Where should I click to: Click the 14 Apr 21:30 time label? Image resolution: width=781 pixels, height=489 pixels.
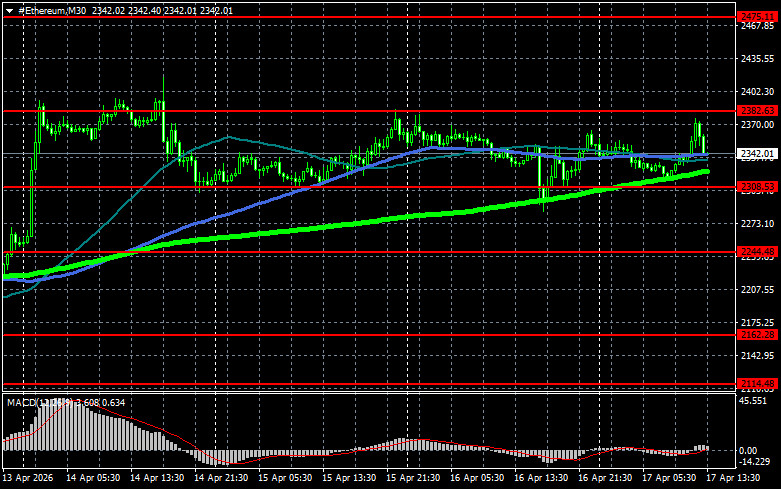[221, 478]
